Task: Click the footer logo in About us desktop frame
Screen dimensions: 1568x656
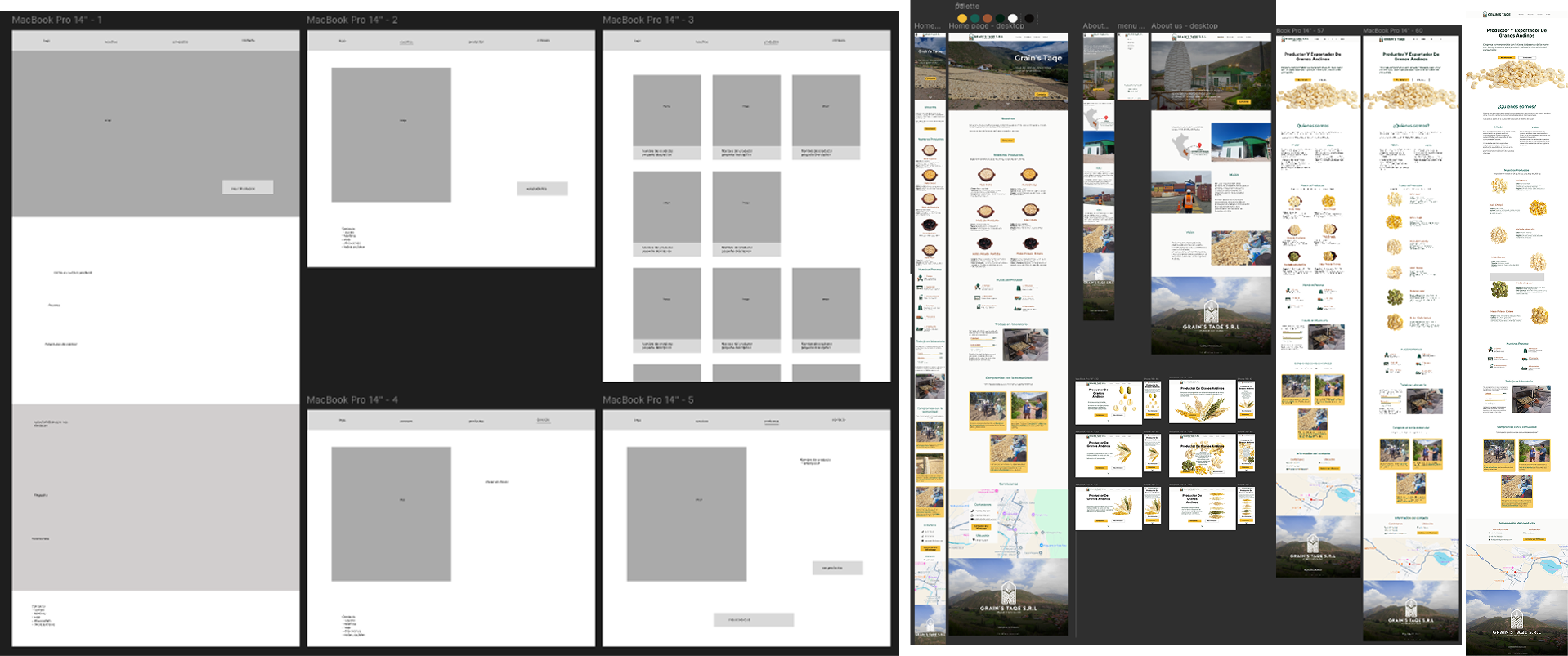Action: (1211, 315)
